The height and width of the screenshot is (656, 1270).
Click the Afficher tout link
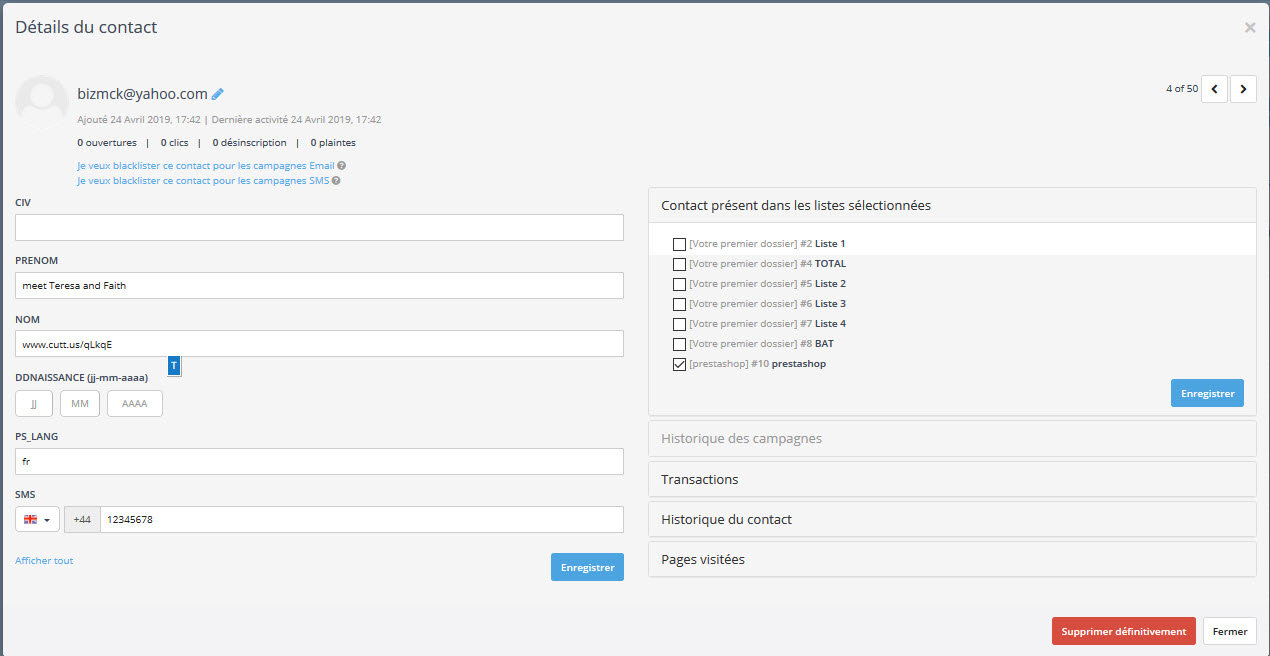click(x=44, y=561)
